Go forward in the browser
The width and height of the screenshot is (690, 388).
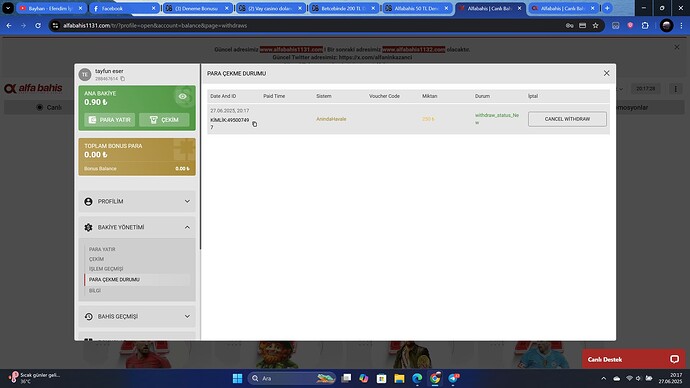point(23,26)
